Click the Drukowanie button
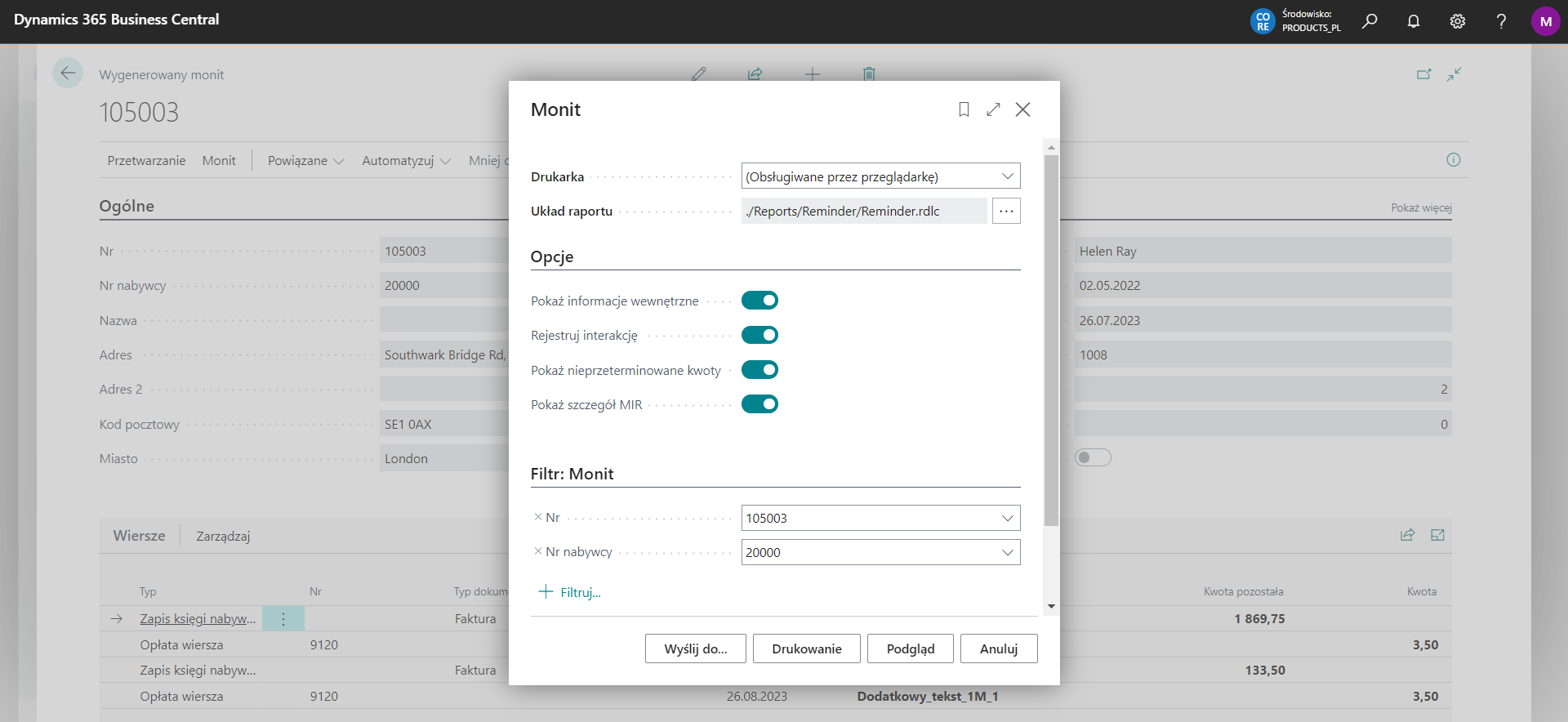The image size is (1568, 722). (x=807, y=648)
